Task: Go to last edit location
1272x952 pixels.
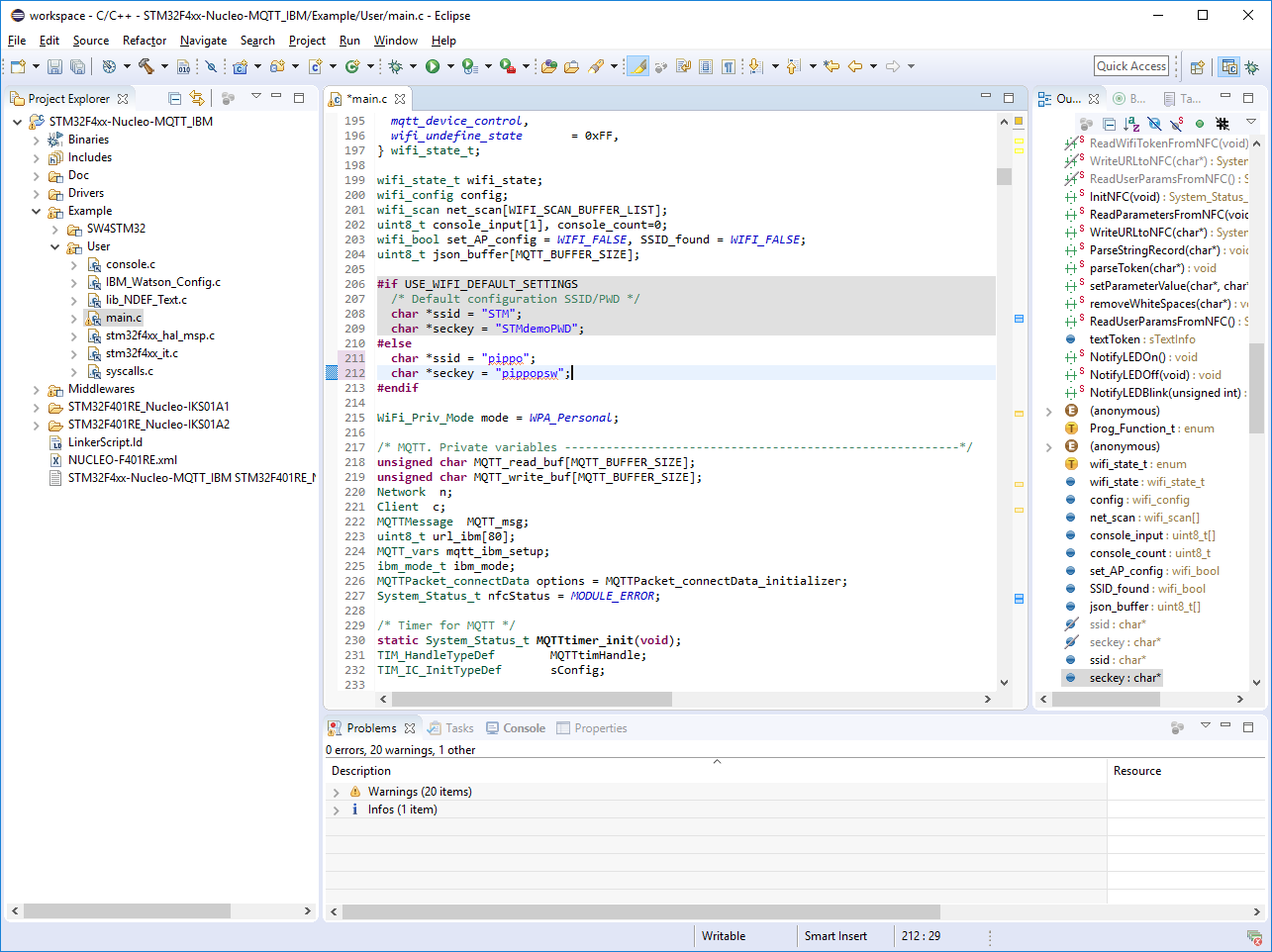Action: point(832,66)
